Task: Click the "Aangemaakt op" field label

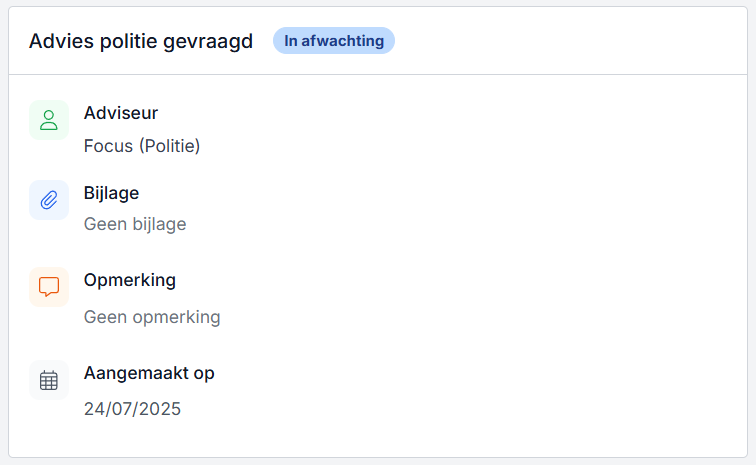Action: pos(149,373)
